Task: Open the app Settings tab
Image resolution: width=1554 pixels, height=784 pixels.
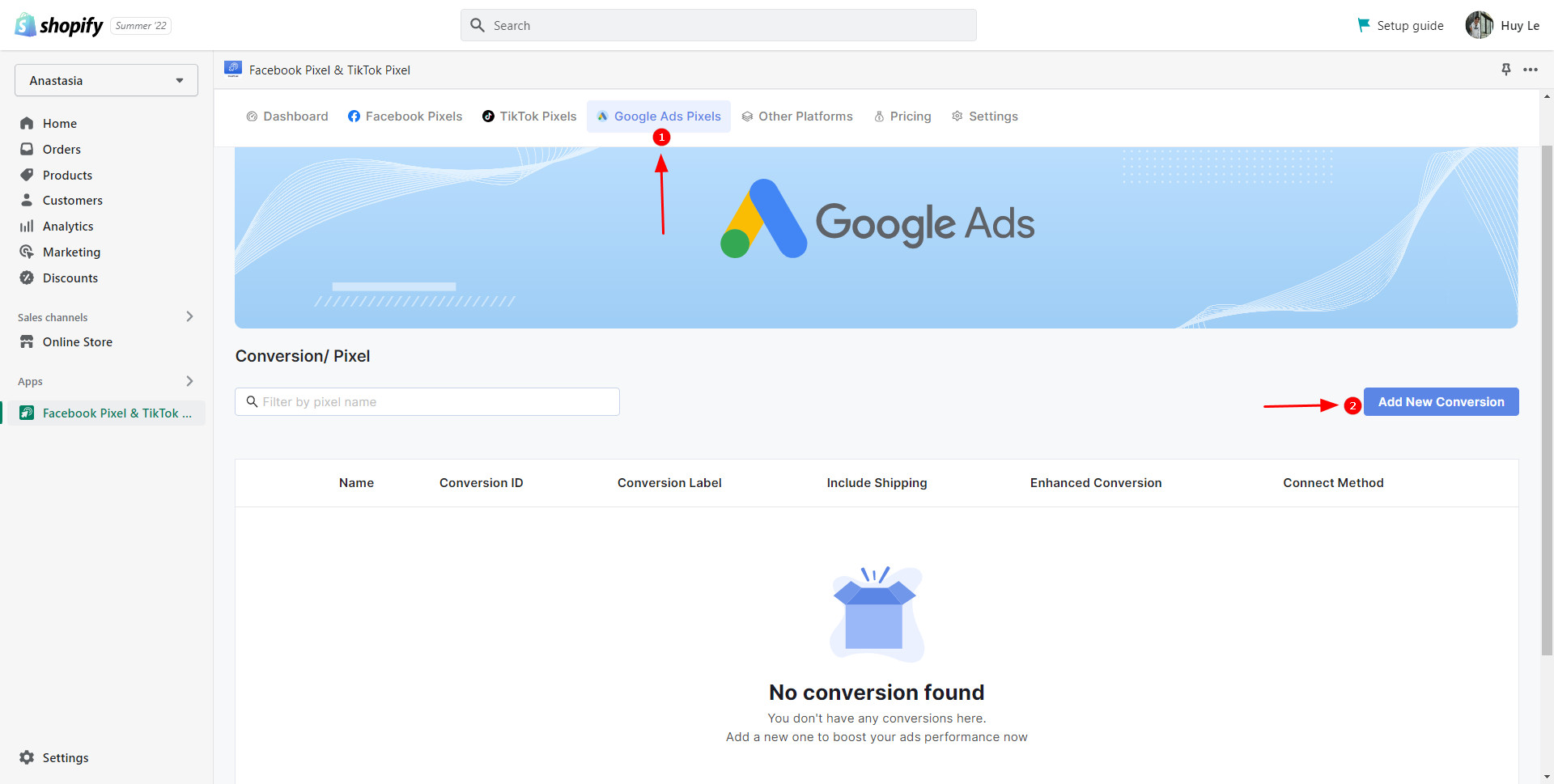Action: click(985, 117)
